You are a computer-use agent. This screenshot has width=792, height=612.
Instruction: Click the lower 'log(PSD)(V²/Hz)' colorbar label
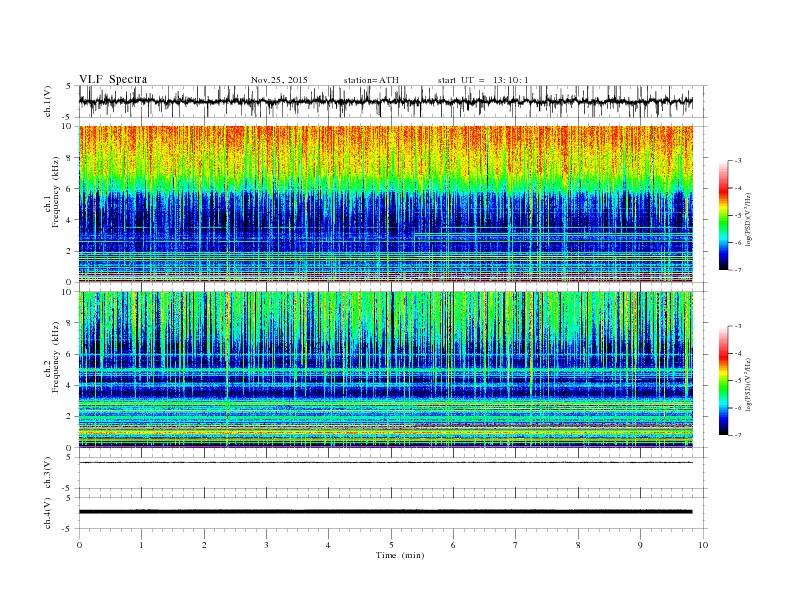[748, 383]
